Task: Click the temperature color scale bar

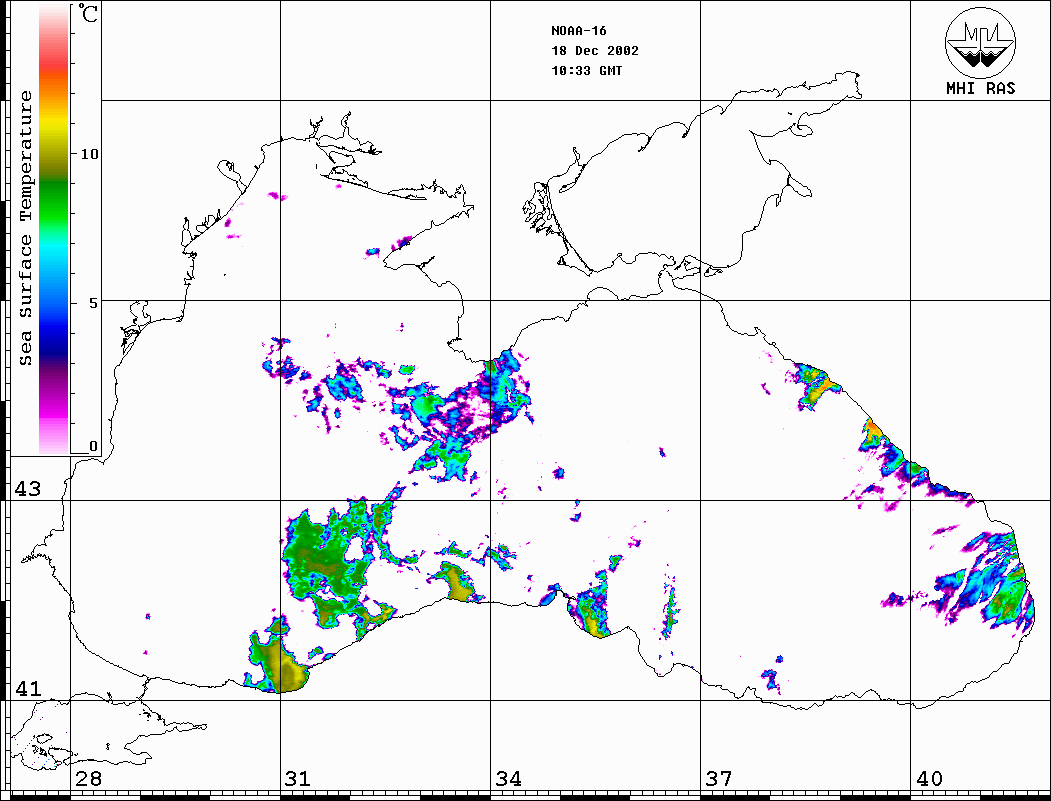Action: [x=54, y=229]
